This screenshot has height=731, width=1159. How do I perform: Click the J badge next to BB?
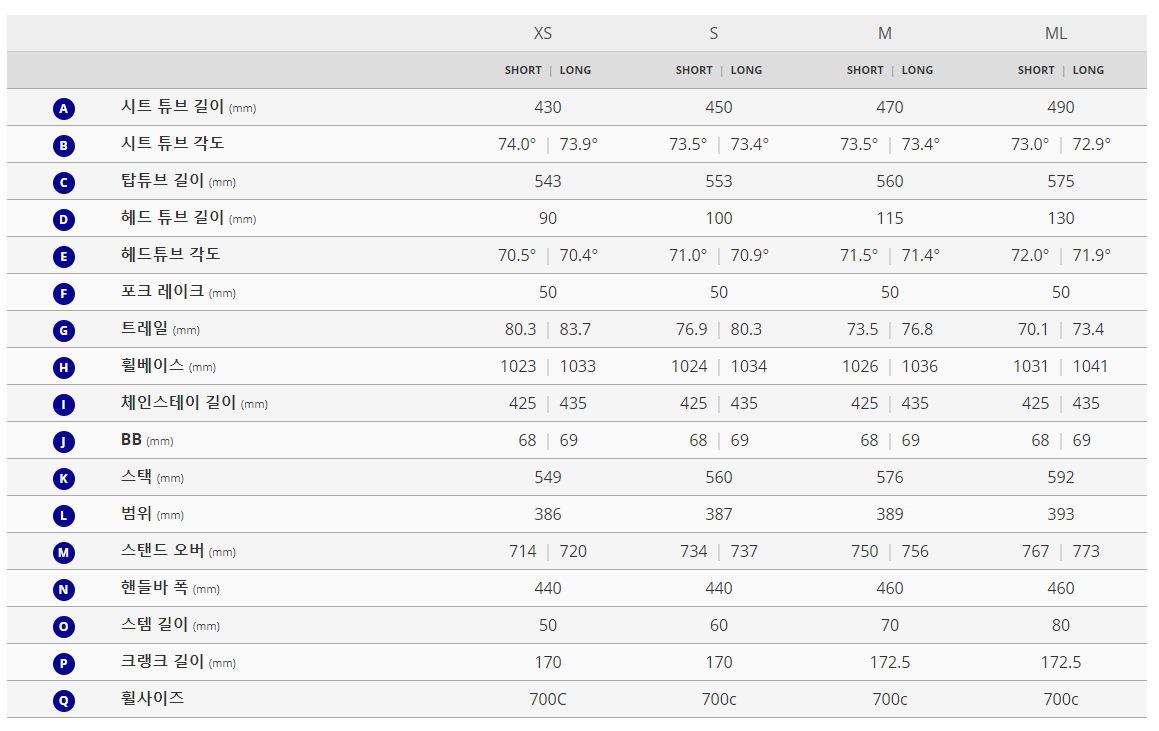pos(64,441)
